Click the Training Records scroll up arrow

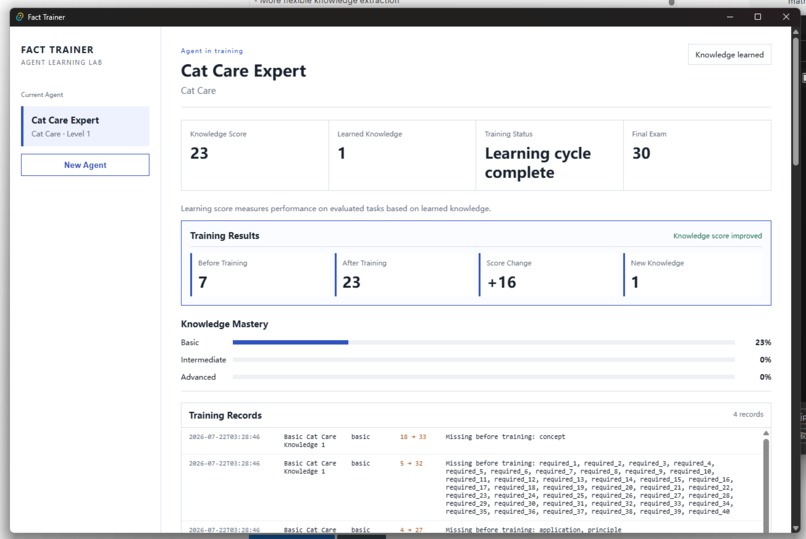point(766,433)
